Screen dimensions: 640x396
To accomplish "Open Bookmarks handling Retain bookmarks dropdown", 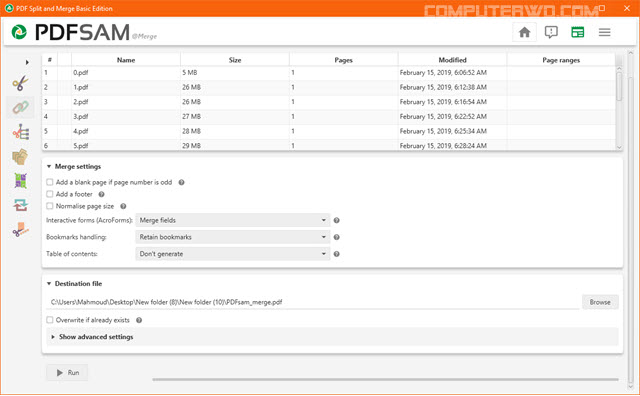I will (233, 237).
